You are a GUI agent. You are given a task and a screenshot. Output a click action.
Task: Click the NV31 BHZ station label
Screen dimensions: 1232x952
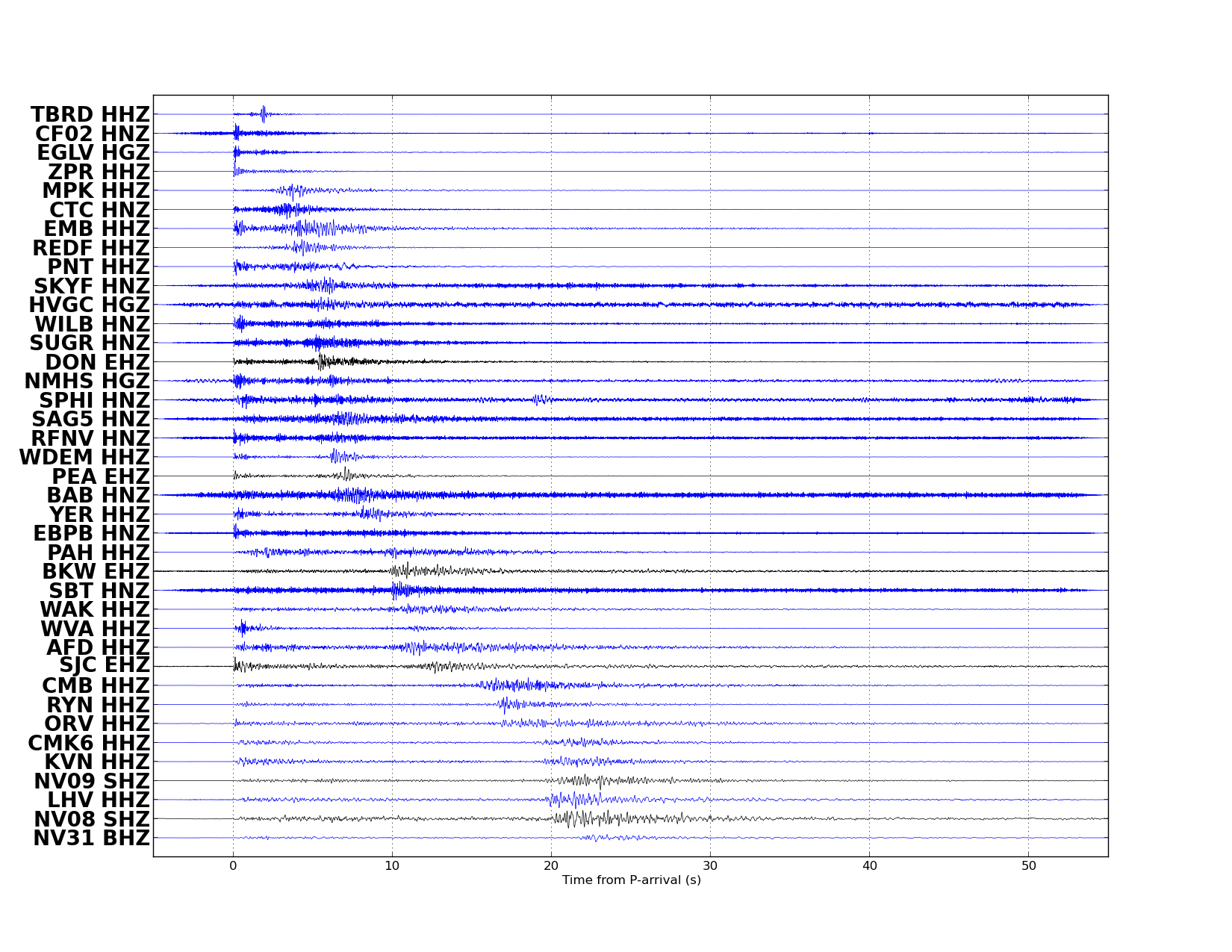tap(92, 839)
